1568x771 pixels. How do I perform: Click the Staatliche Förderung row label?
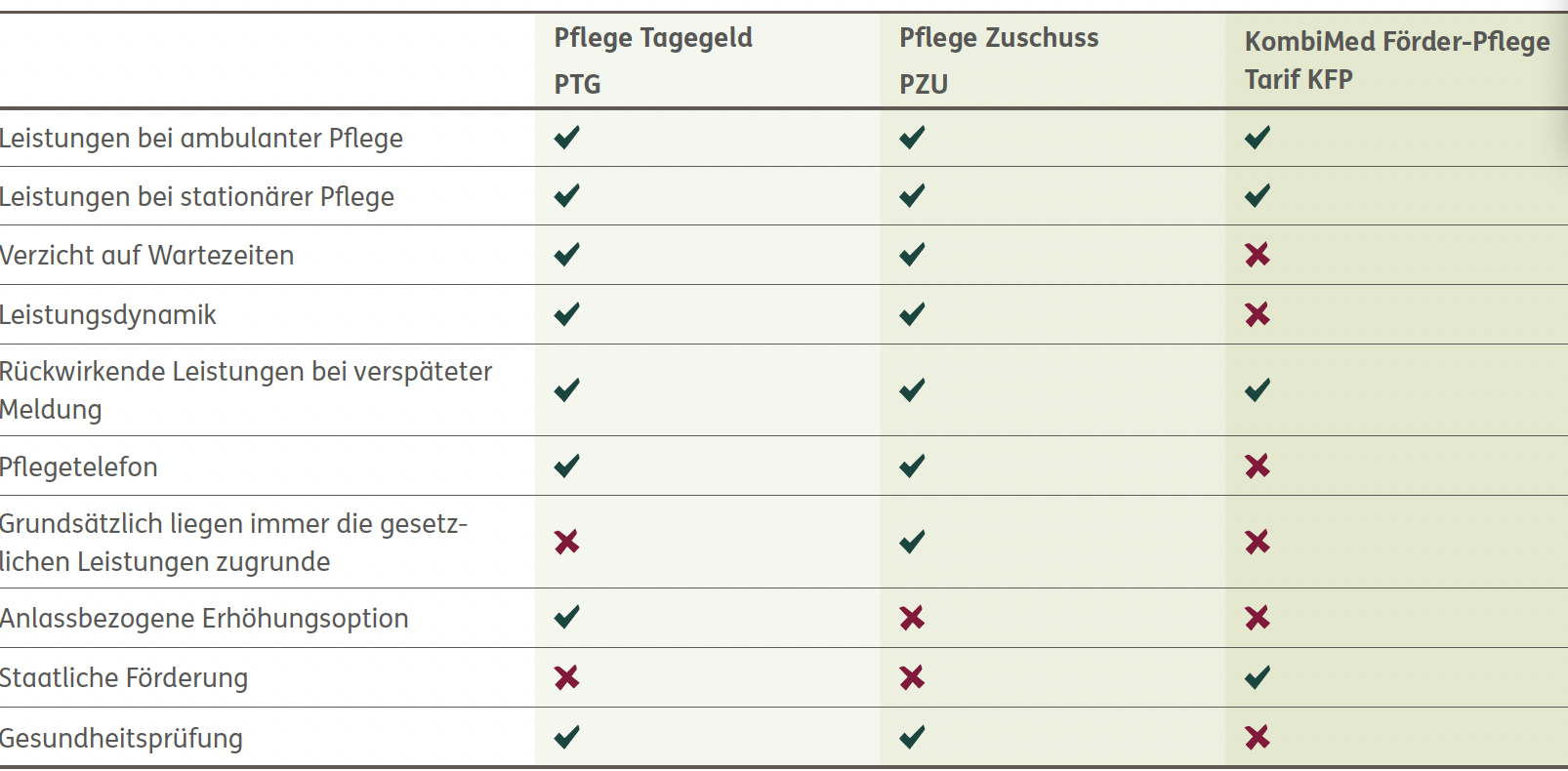124,678
